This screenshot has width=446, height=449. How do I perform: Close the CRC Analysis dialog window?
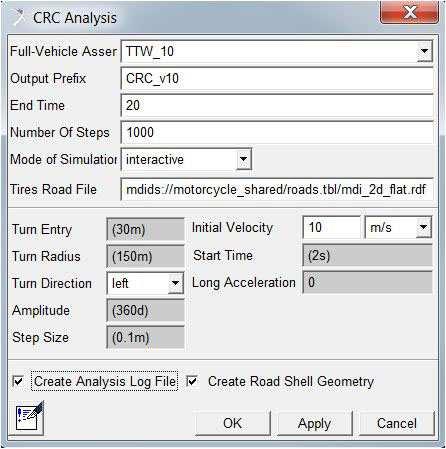coord(409,13)
